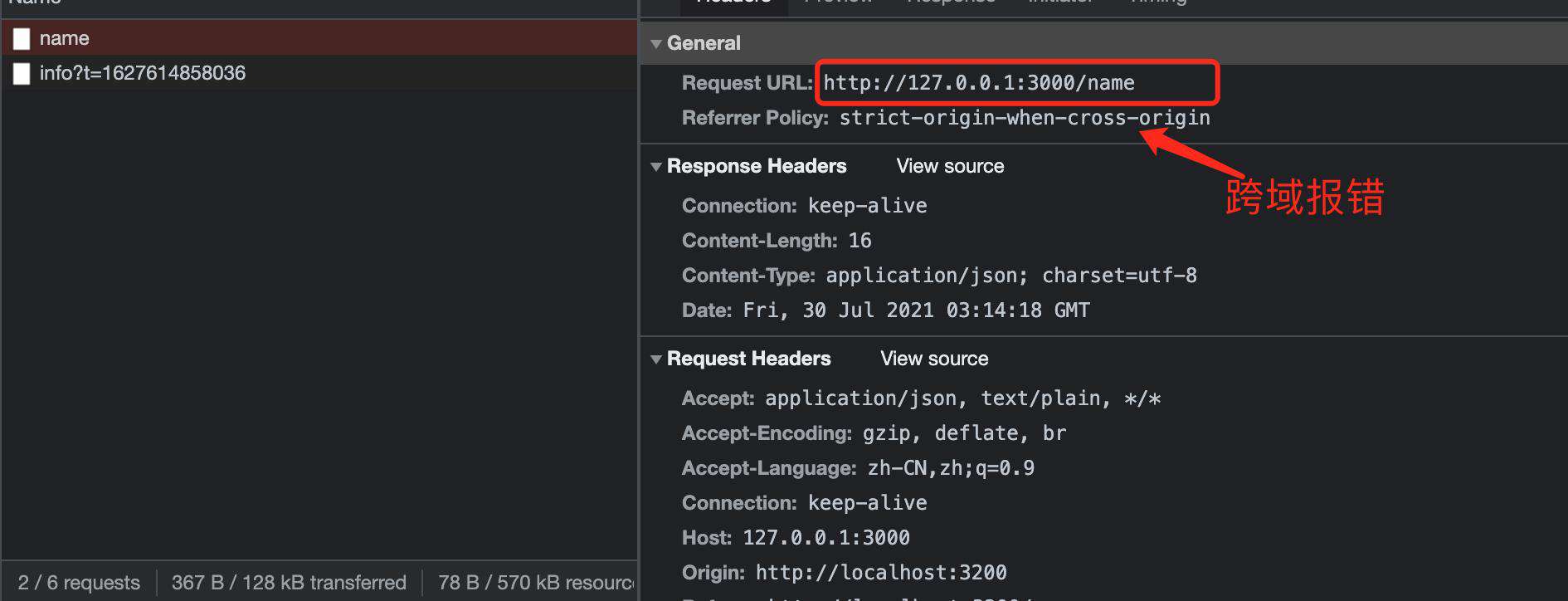Click the strict-origin-when-cross-origin referrer policy value

1025,118
